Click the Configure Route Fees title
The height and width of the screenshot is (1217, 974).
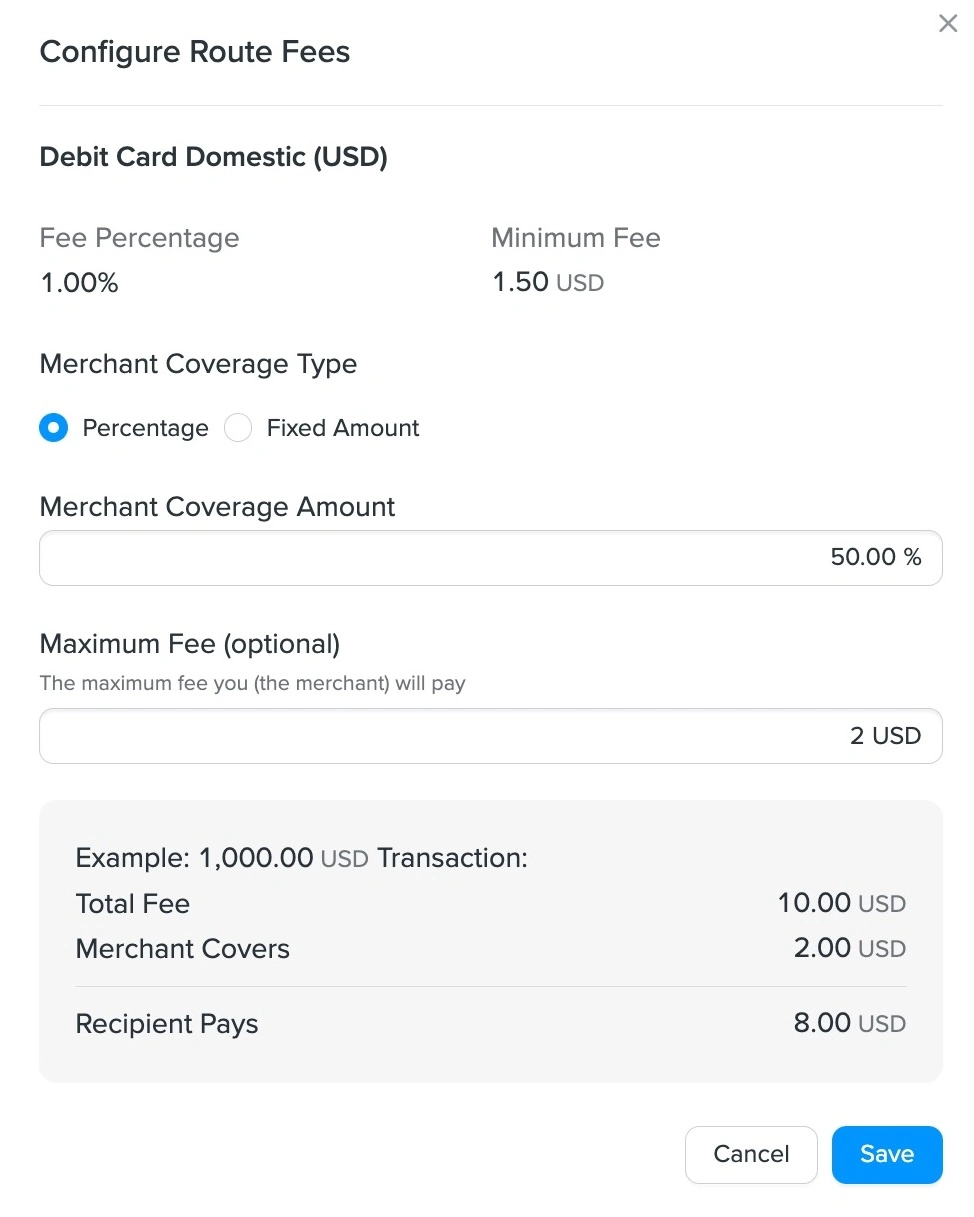click(x=195, y=52)
